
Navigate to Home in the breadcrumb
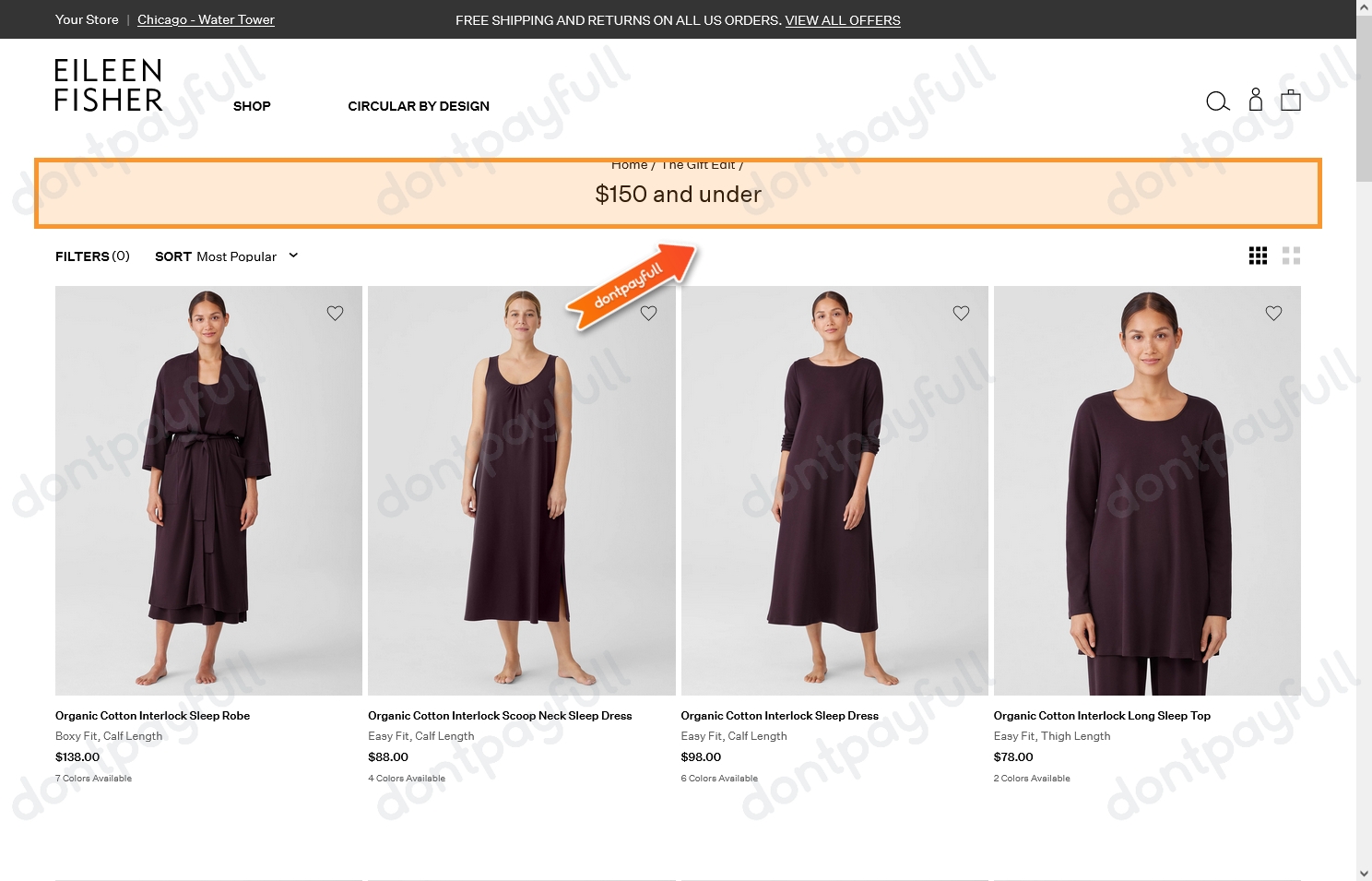click(x=629, y=164)
